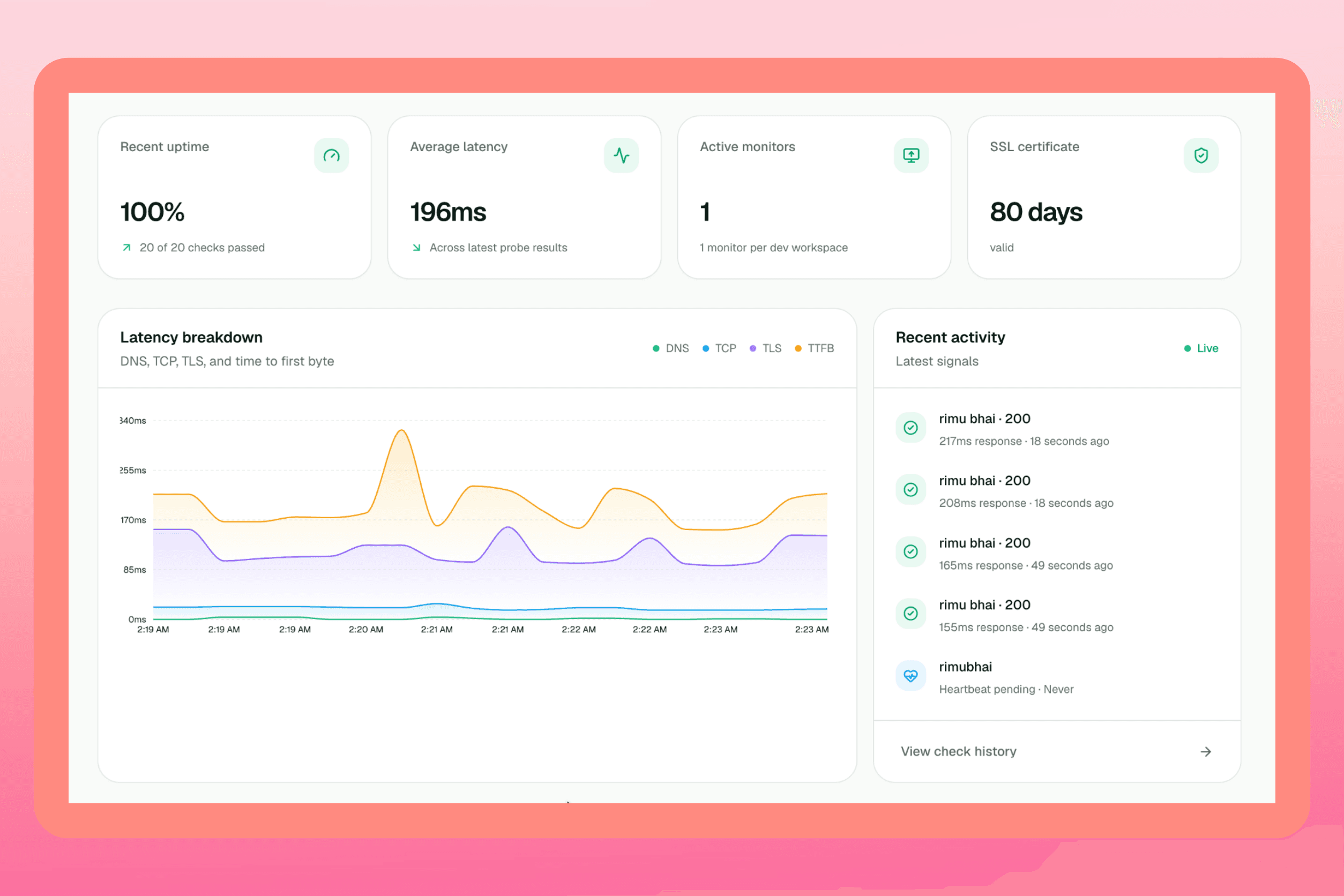Click the arrow next to View check history
This screenshot has width=1344, height=896.
tap(1206, 751)
